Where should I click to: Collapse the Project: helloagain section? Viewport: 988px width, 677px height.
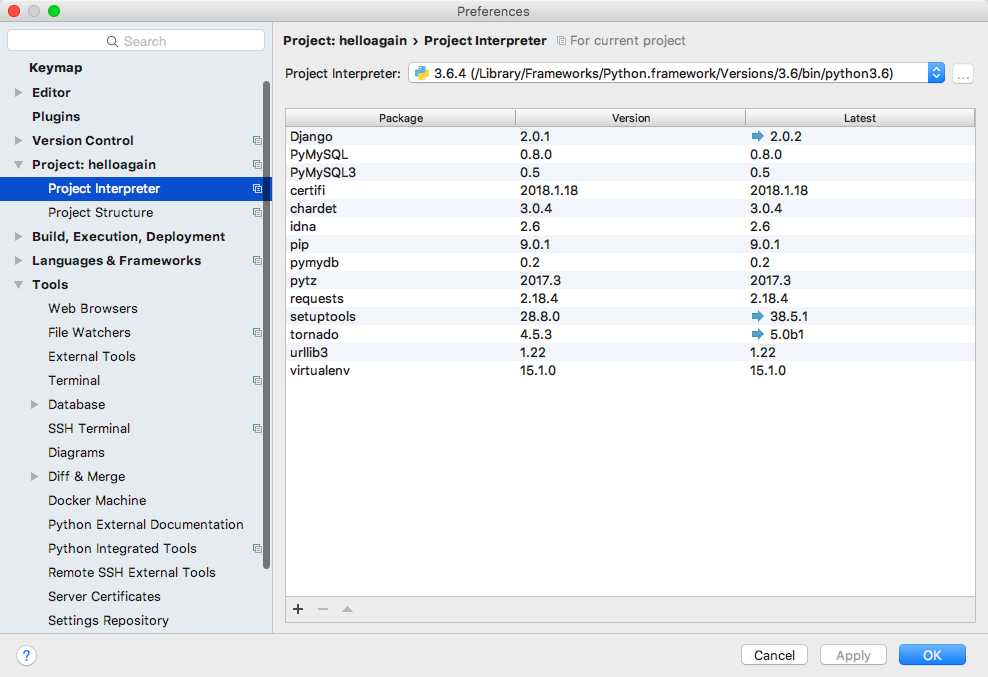pos(18,165)
